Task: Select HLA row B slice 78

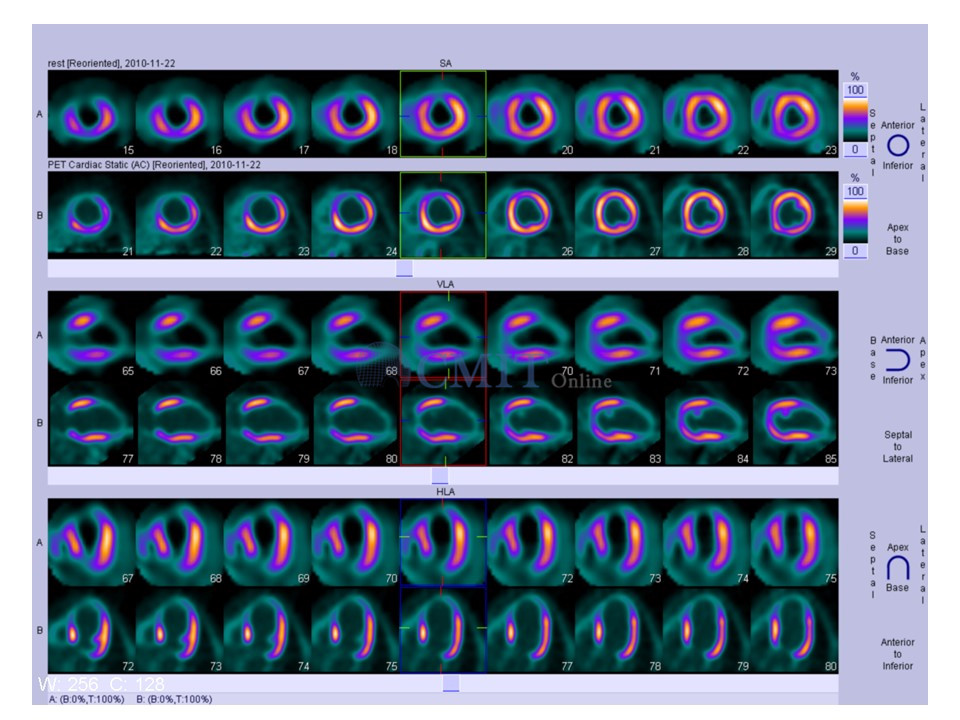Action: pos(619,630)
